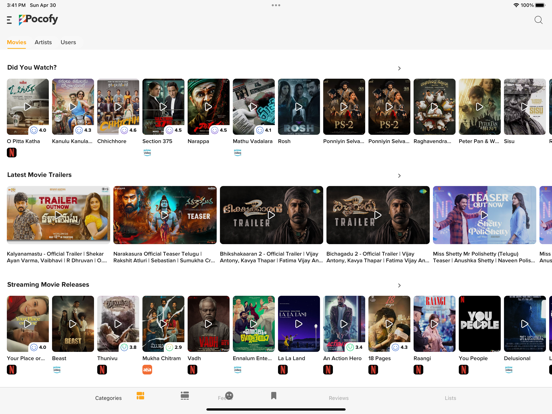This screenshot has width=552, height=414.
Task: Open Peter Pan & Wendy poster
Action: tap(479, 107)
